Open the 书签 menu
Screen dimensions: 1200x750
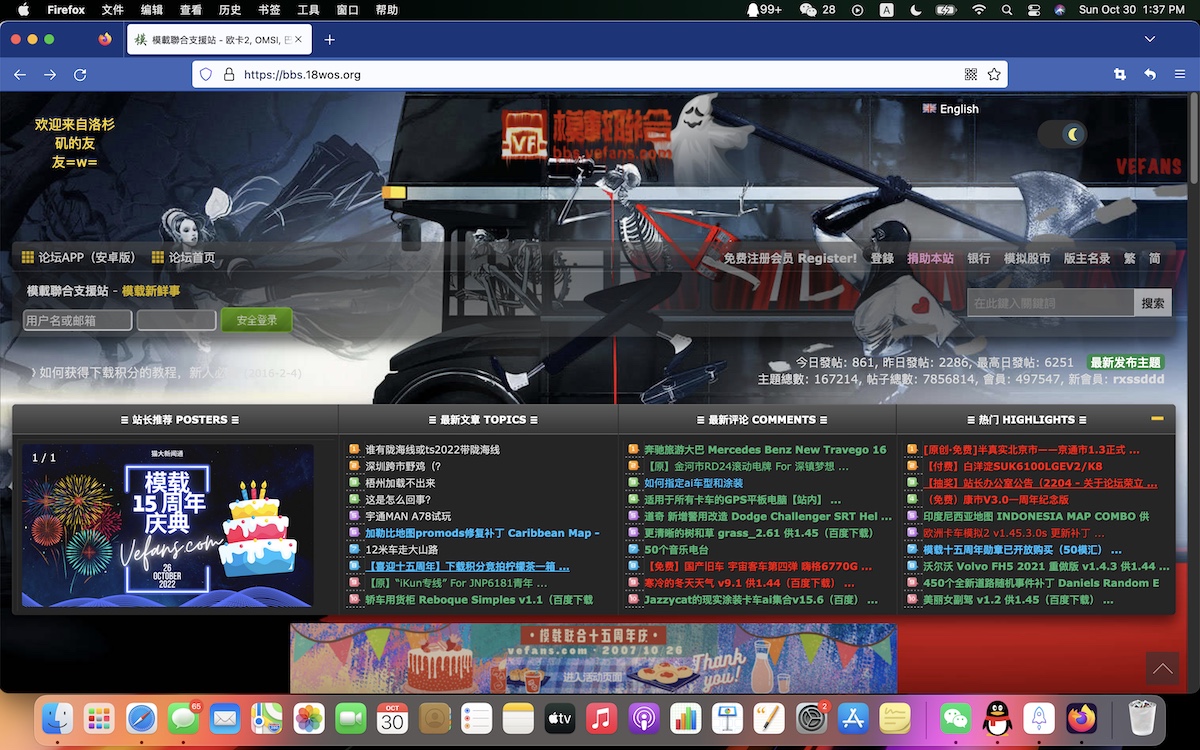pos(269,10)
